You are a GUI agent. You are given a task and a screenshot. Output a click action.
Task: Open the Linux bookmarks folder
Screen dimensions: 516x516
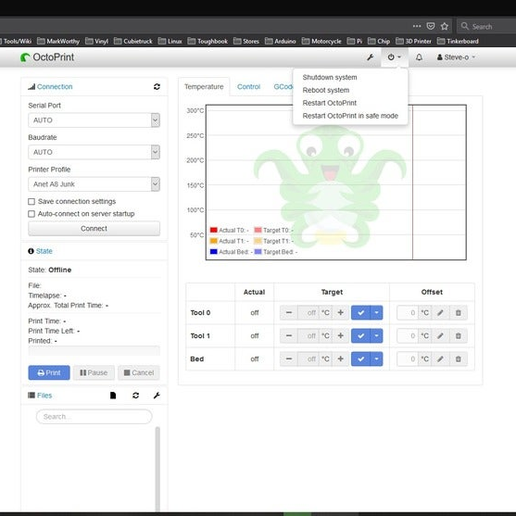(170, 41)
